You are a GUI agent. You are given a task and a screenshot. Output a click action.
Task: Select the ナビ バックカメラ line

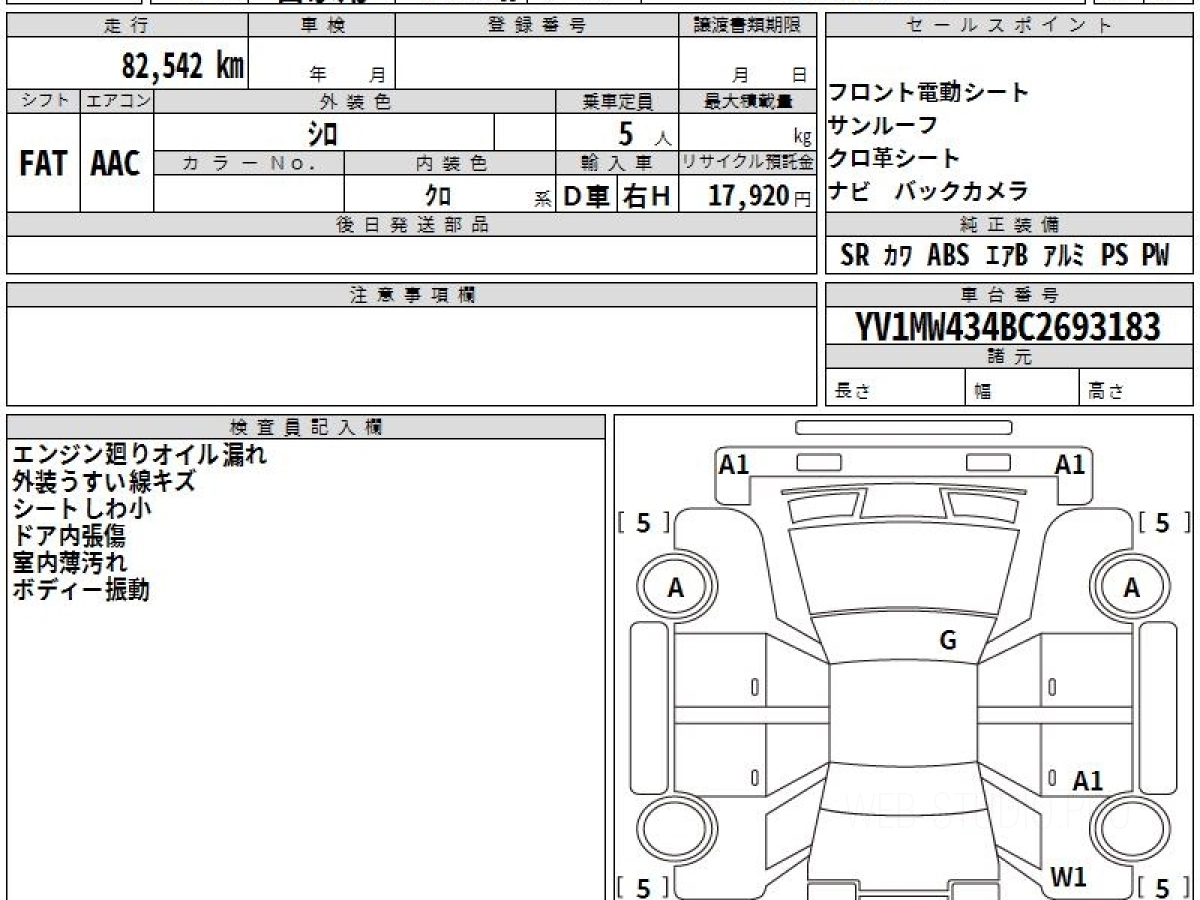(929, 191)
